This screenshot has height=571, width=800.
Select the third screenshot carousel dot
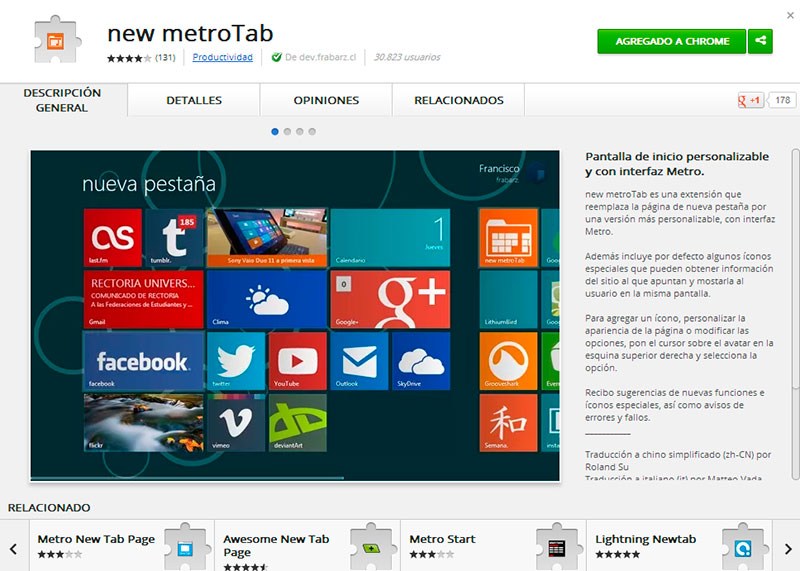coord(299,132)
